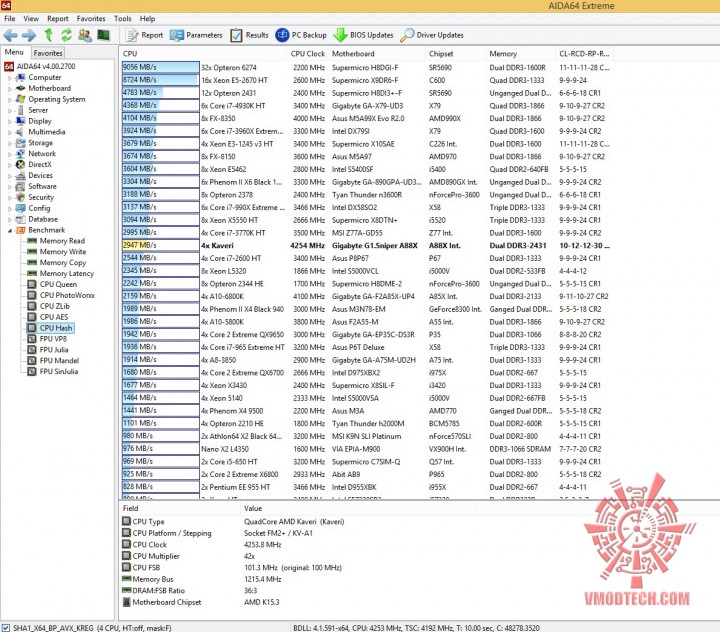
Task: Collapse the Benchmark tree node
Action: click(10, 231)
